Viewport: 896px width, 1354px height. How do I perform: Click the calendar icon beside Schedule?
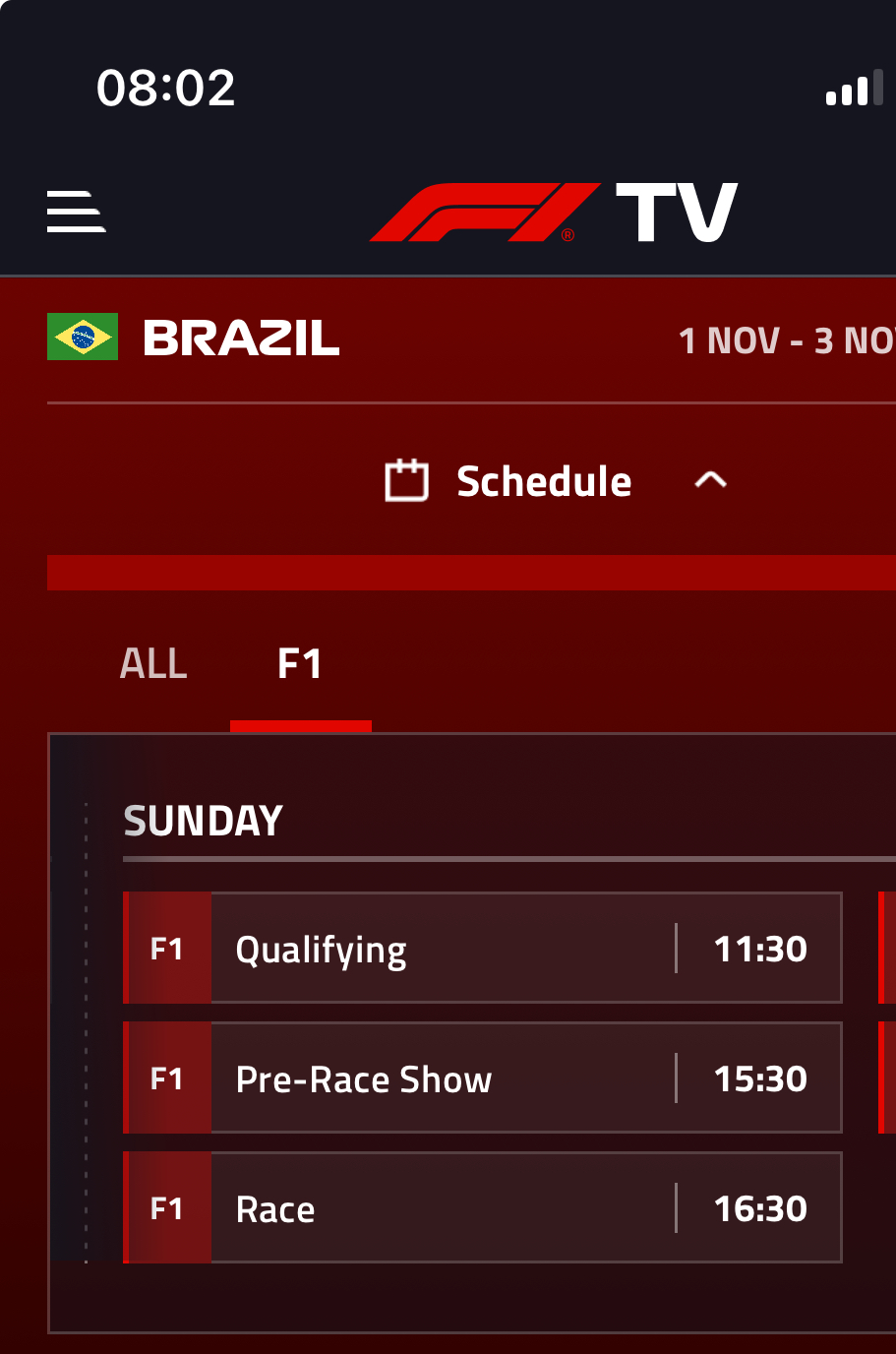coord(406,480)
